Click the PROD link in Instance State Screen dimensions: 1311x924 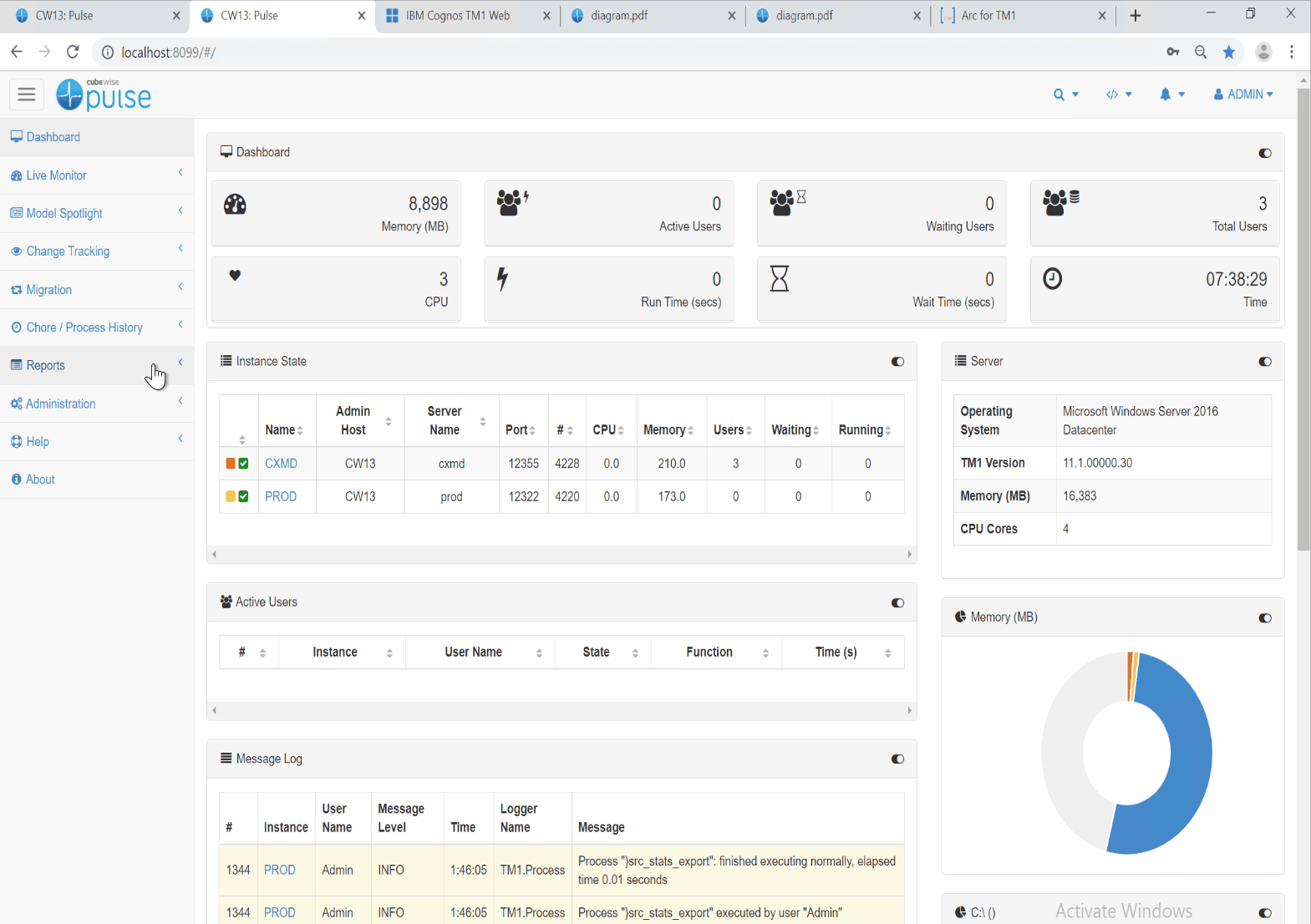(x=281, y=496)
